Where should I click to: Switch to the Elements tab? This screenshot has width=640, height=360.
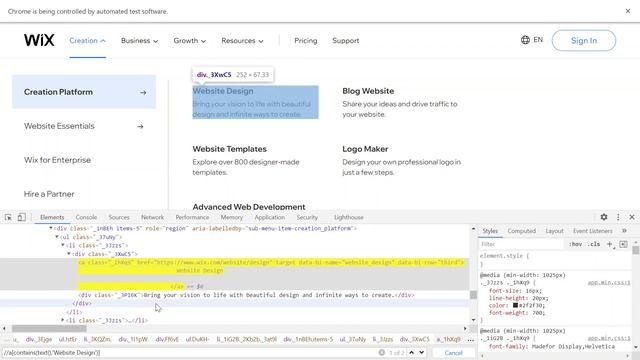52,217
